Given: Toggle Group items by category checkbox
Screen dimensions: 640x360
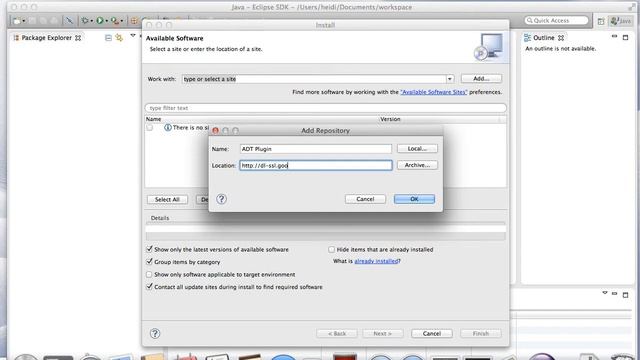Looking at the screenshot, I should pyautogui.click(x=149, y=262).
